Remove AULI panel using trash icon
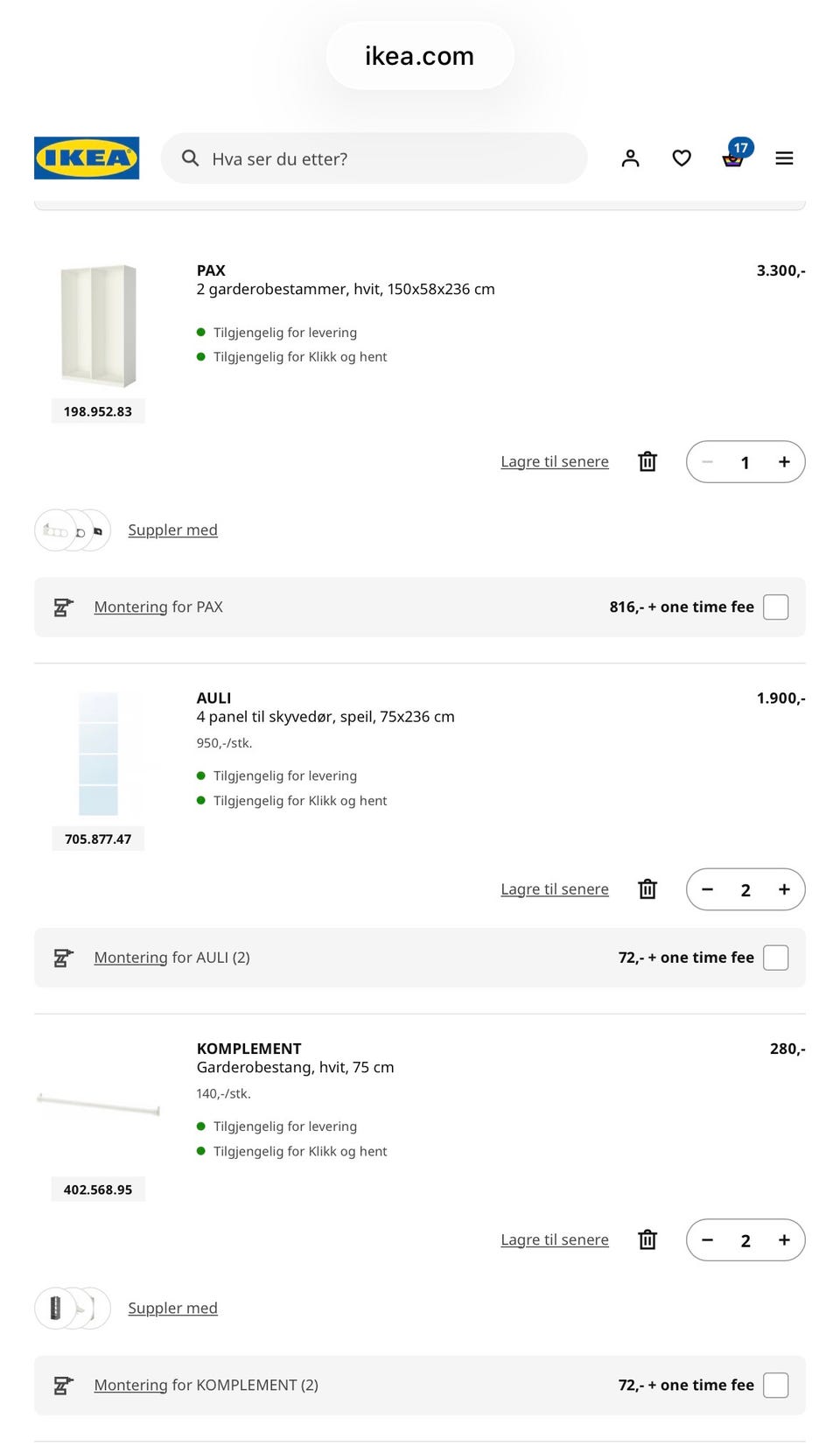The image size is (840, 1453). [x=647, y=889]
